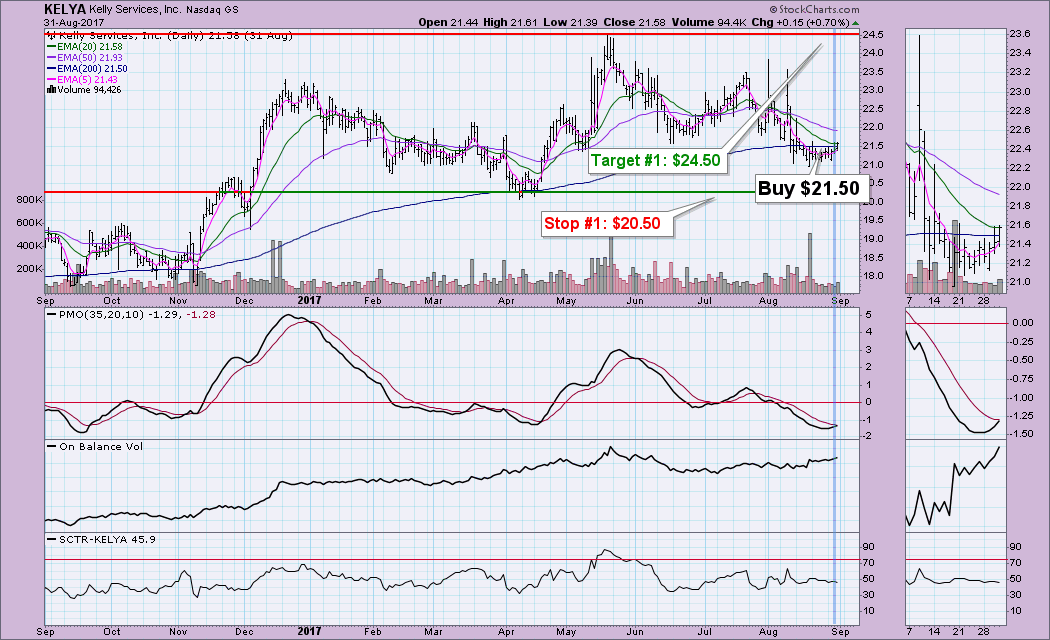
Task: Click the "Volume 94.4K" value in the header
Action: point(709,22)
